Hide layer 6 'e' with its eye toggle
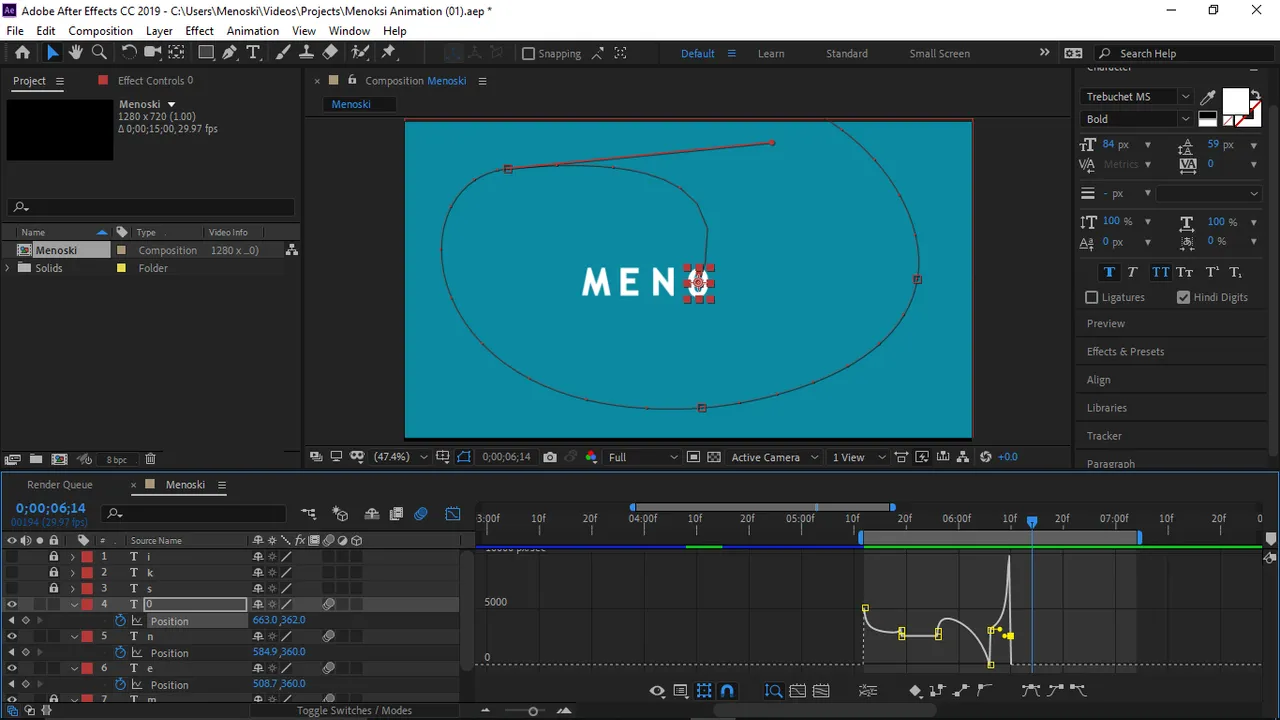Screen dimensions: 1280x720 pos(12,668)
